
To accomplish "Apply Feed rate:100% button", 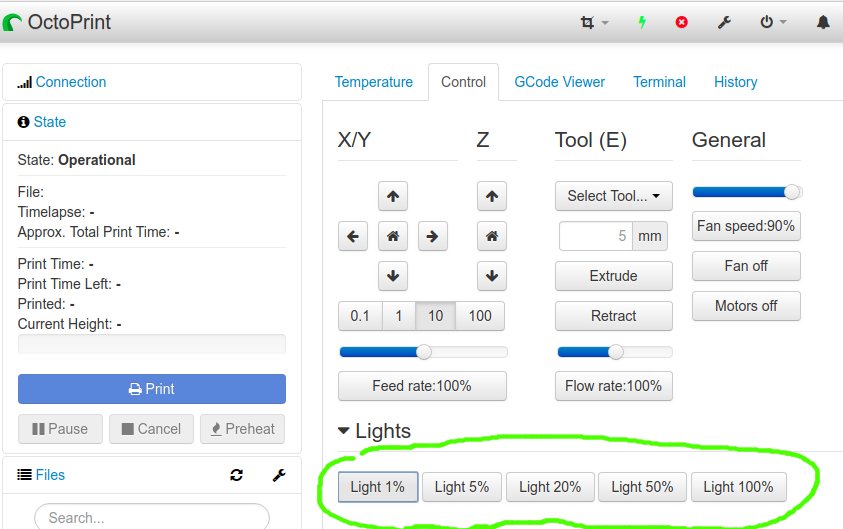I will pyautogui.click(x=422, y=386).
